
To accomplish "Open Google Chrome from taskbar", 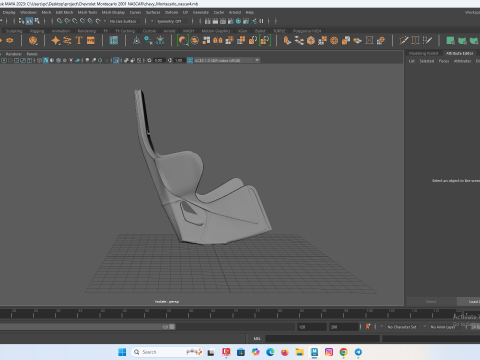I will (343, 352).
